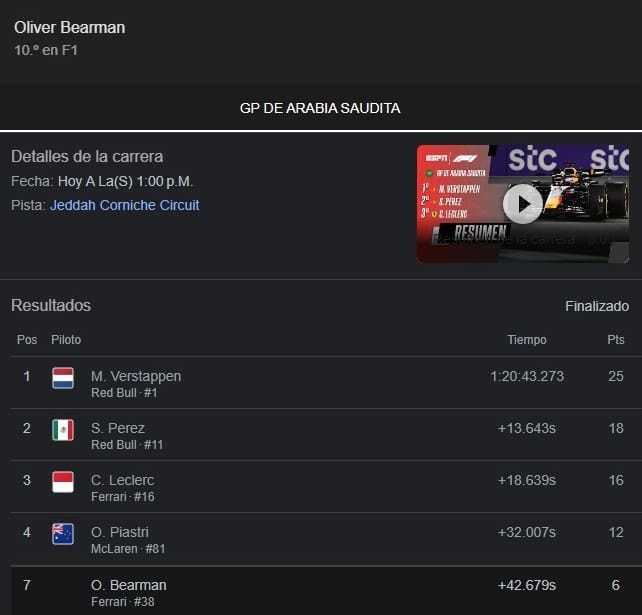Screen dimensions: 642x615
Task: Click the Pos column header
Action: (27, 340)
